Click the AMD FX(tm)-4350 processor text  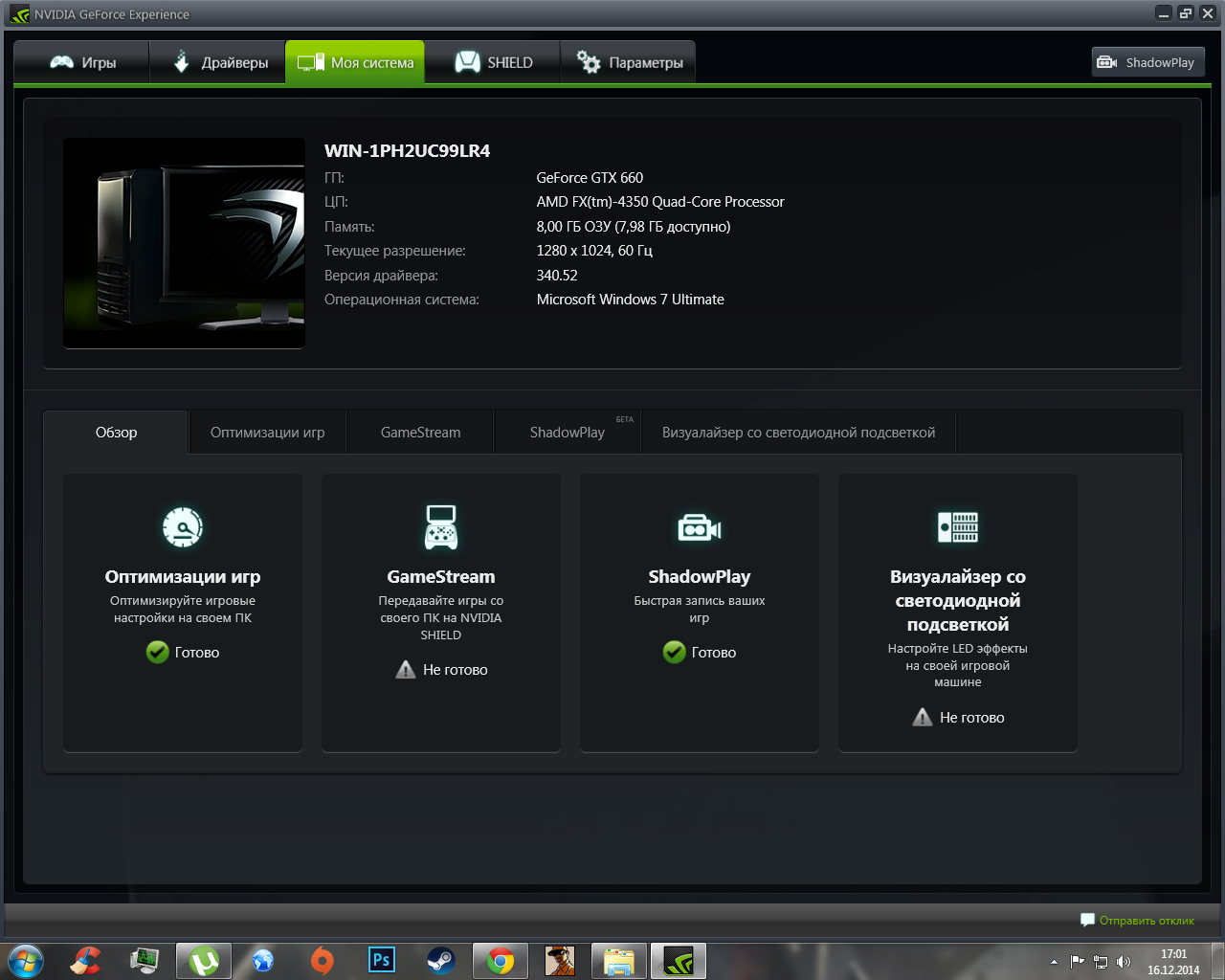(x=660, y=202)
